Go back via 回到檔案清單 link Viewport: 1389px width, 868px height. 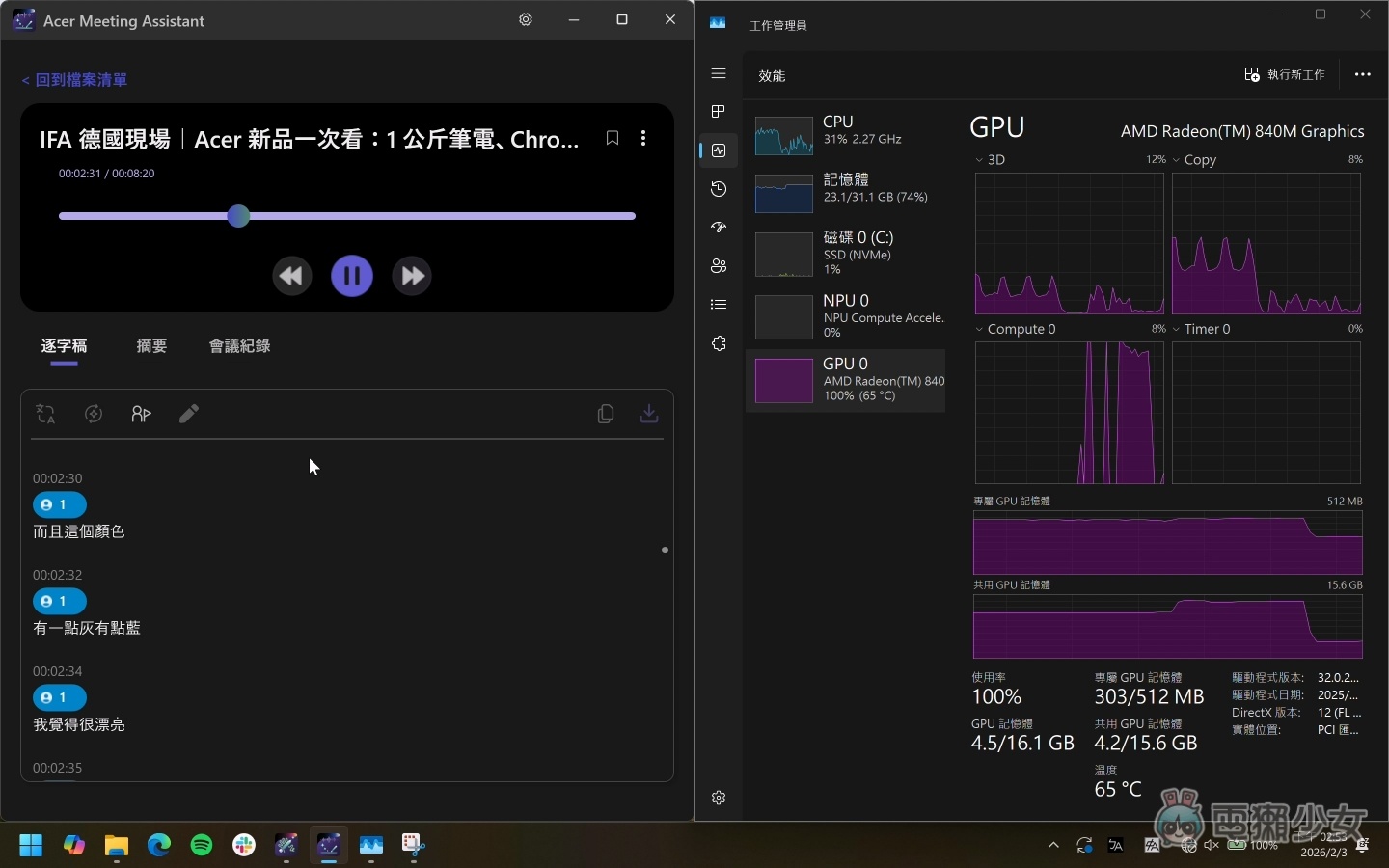coord(73,80)
